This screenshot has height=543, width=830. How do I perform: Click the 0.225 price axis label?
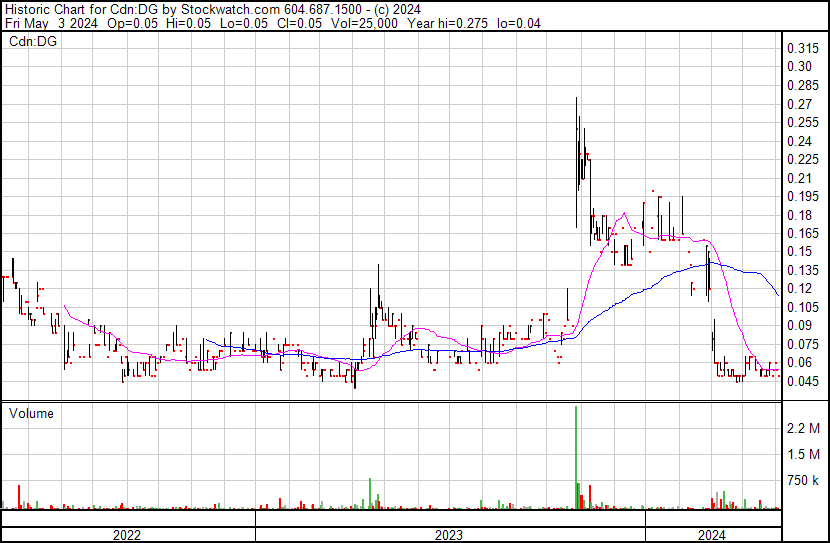[803, 159]
